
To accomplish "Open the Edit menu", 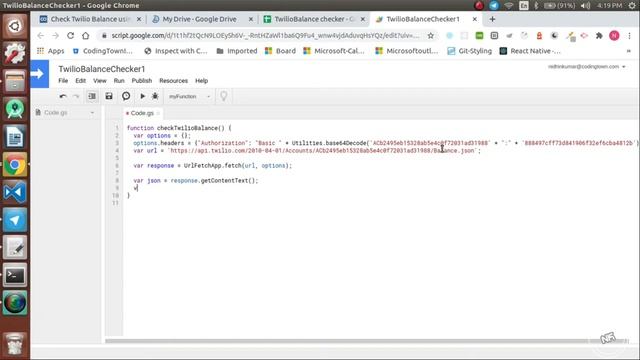I will (x=80, y=81).
